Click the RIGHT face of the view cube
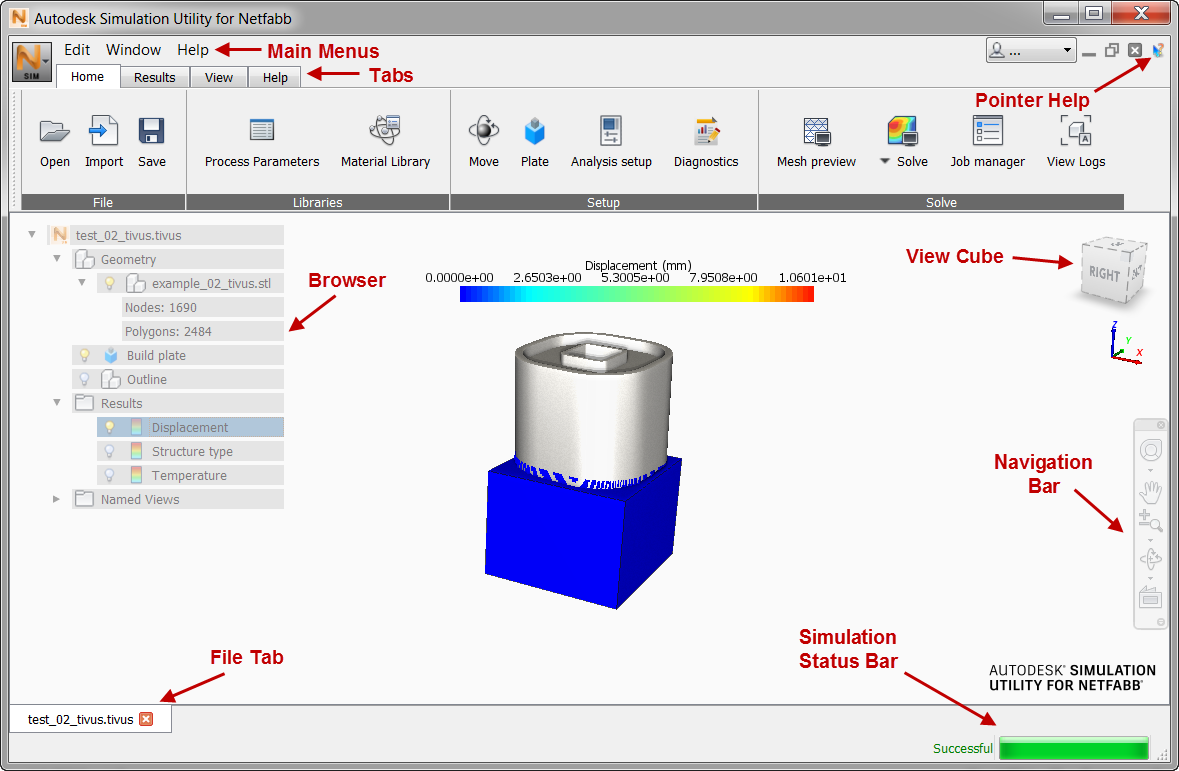The height and width of the screenshot is (771, 1179). [x=1104, y=274]
